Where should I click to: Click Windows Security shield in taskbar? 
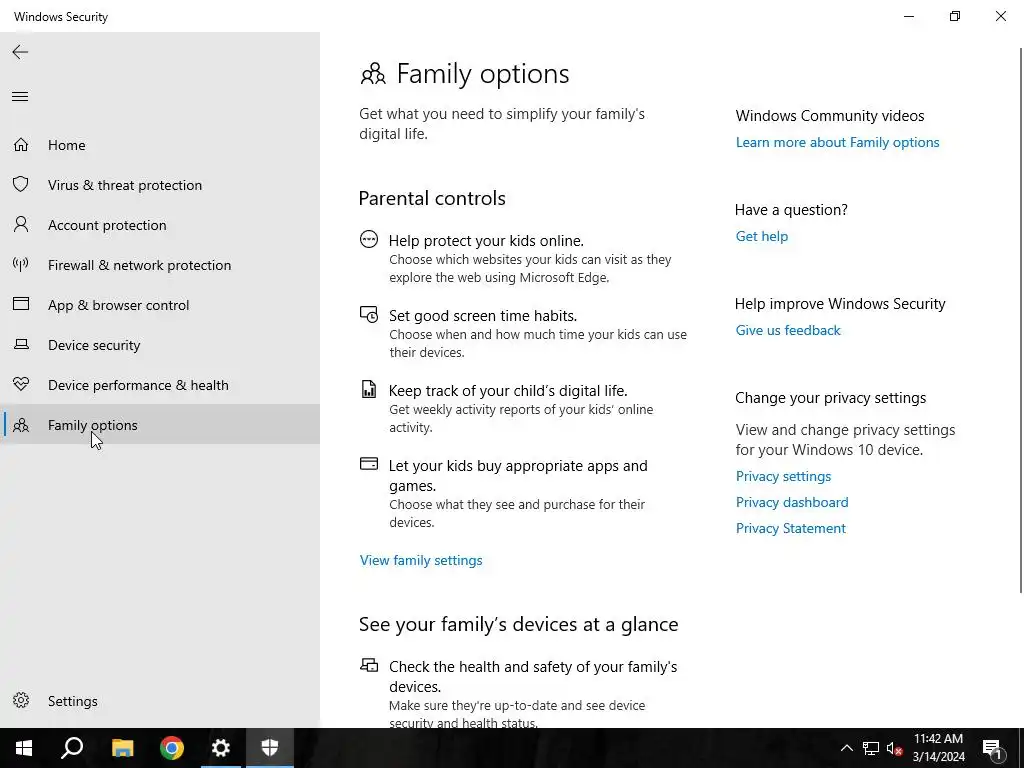pyautogui.click(x=270, y=748)
